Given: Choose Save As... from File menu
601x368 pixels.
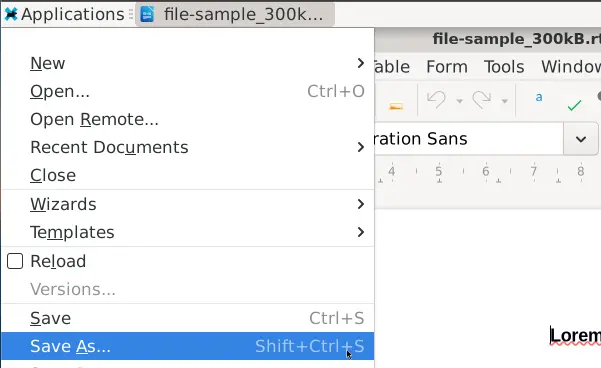Looking at the screenshot, I should 188,346.
